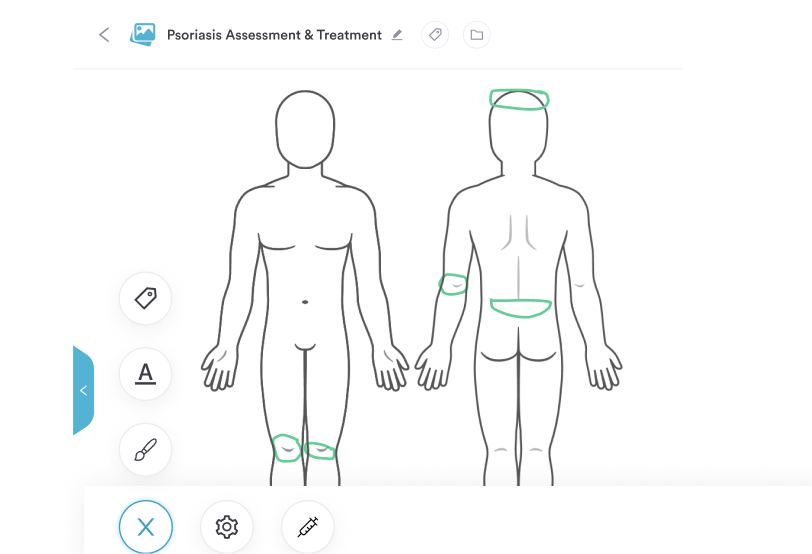The image size is (812, 554).
Task: Collapse the blue side panel tab
Action: point(83,390)
